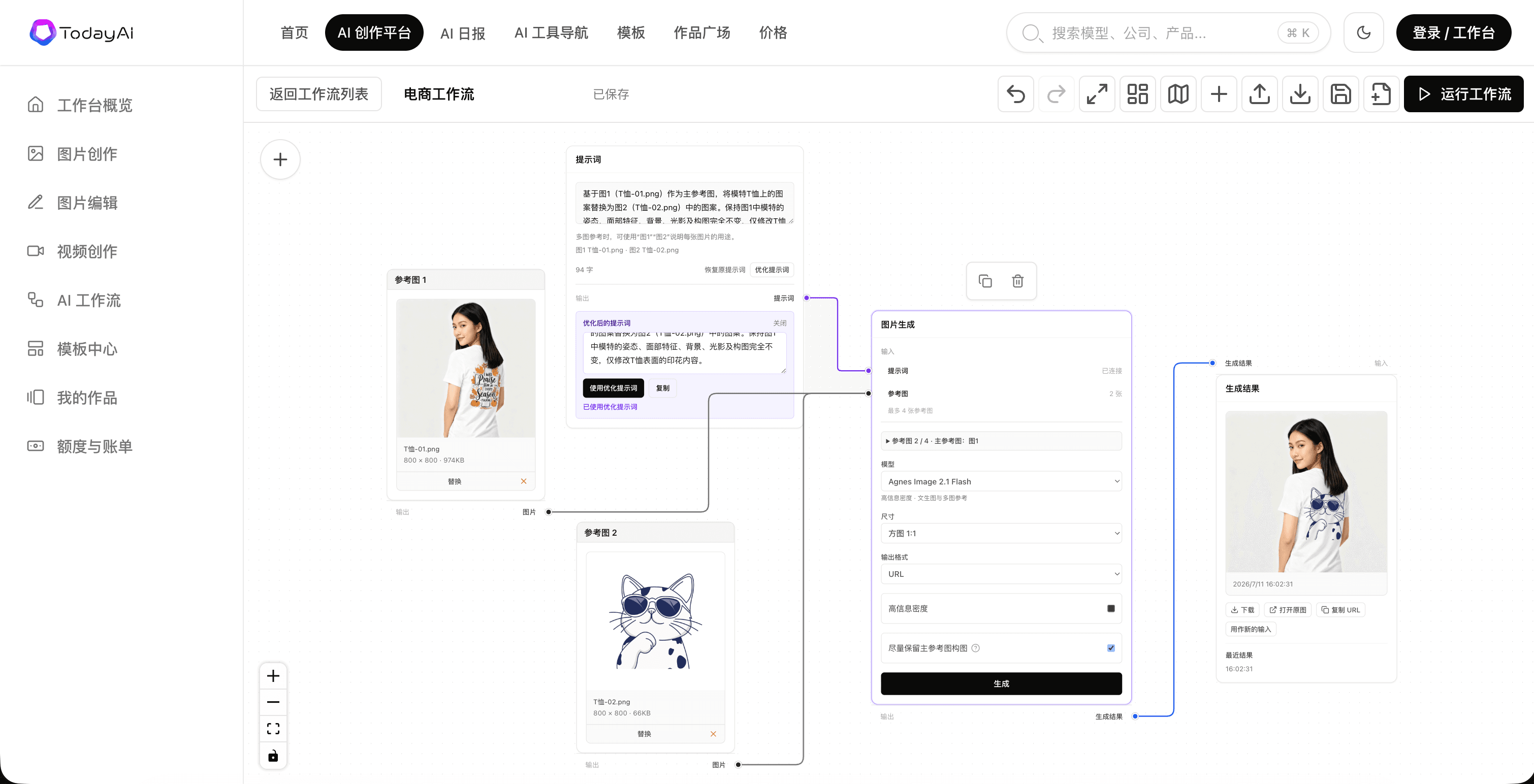This screenshot has width=1534, height=784.
Task: Click the plus icon in top toolbar
Action: point(1219,94)
